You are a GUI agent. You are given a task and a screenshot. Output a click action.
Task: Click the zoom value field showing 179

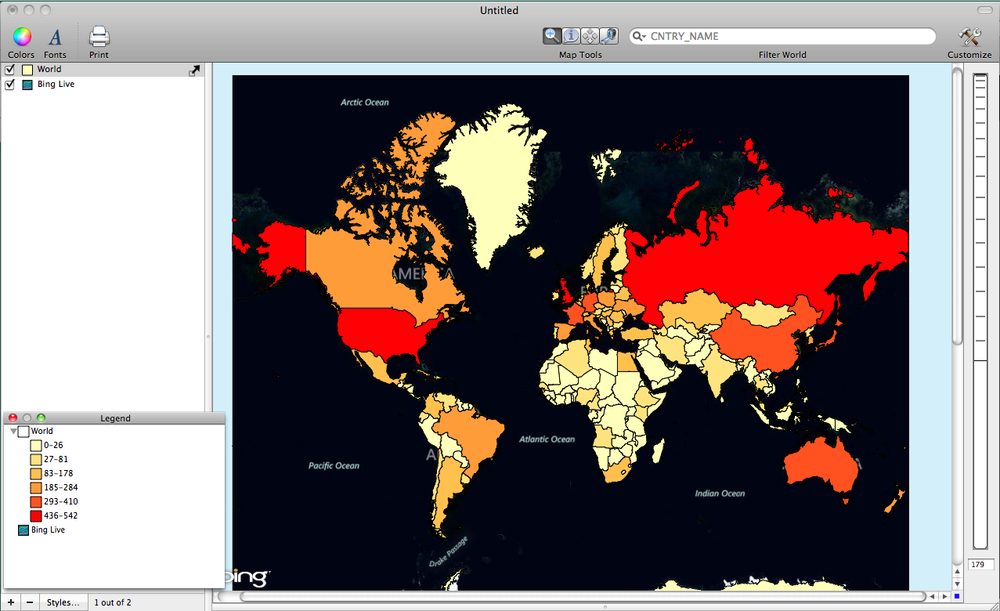click(x=978, y=565)
